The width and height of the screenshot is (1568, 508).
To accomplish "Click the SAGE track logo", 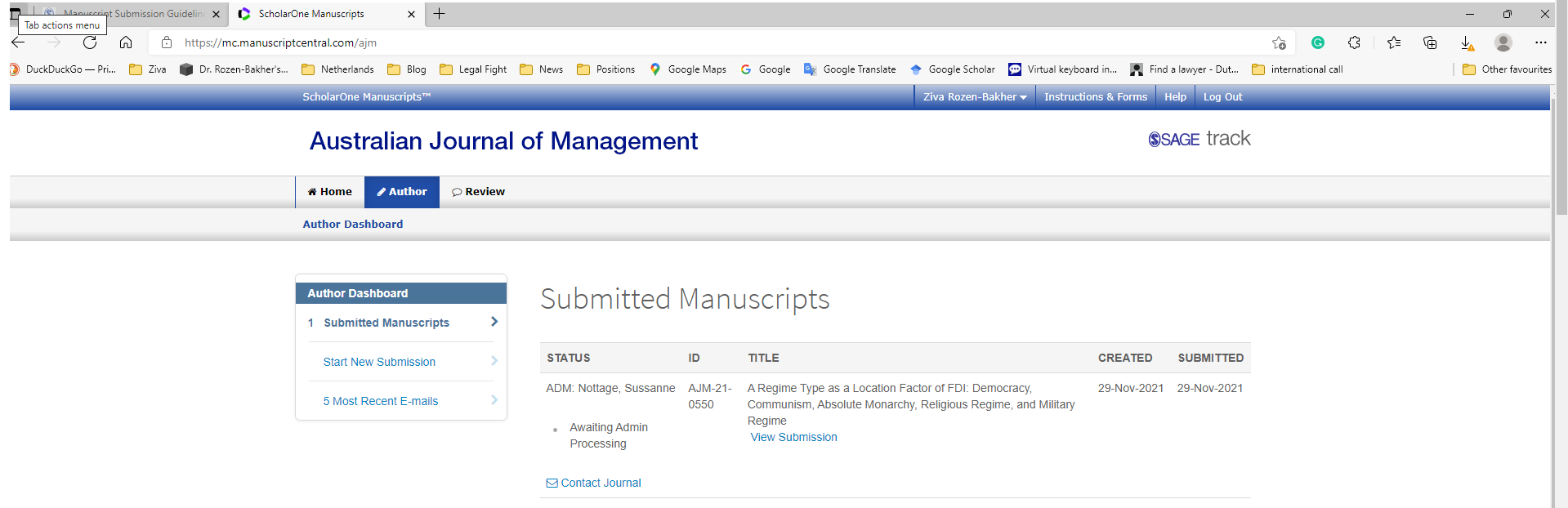I will pyautogui.click(x=1199, y=139).
